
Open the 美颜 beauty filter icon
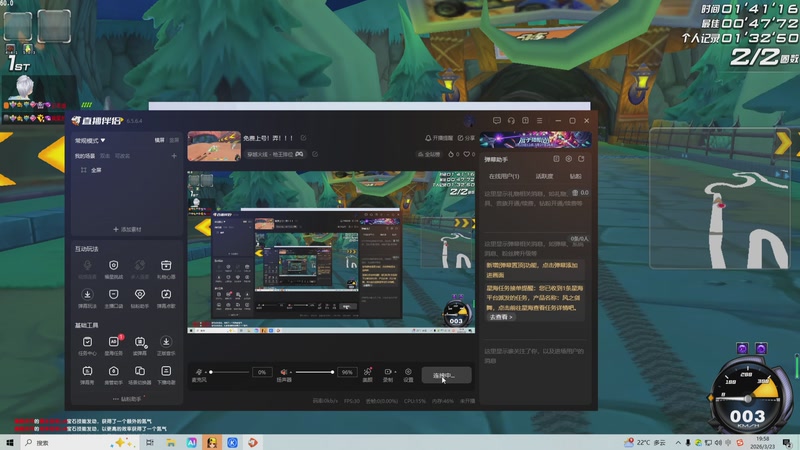coord(367,374)
